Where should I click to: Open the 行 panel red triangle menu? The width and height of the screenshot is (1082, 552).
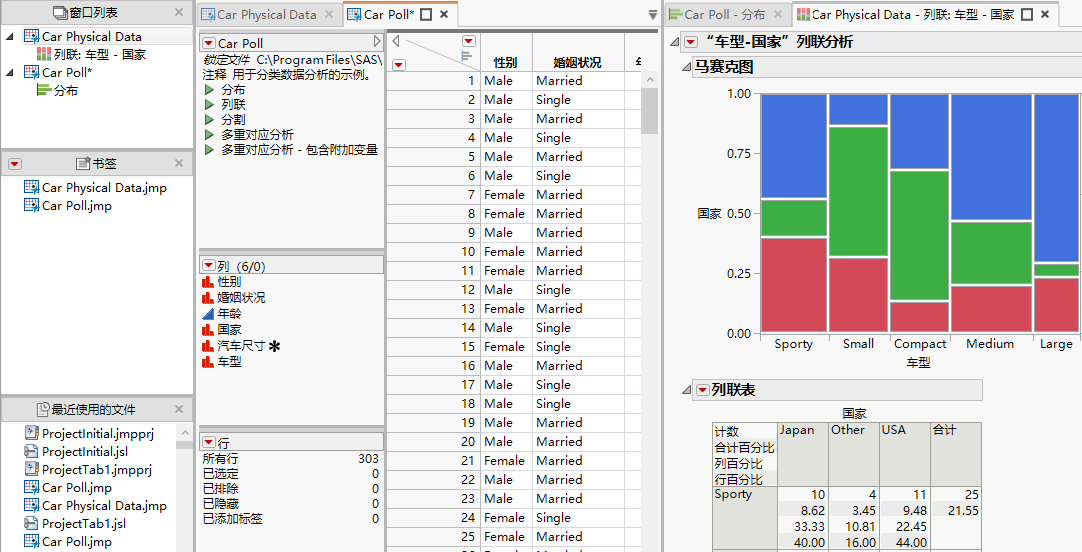click(209, 442)
